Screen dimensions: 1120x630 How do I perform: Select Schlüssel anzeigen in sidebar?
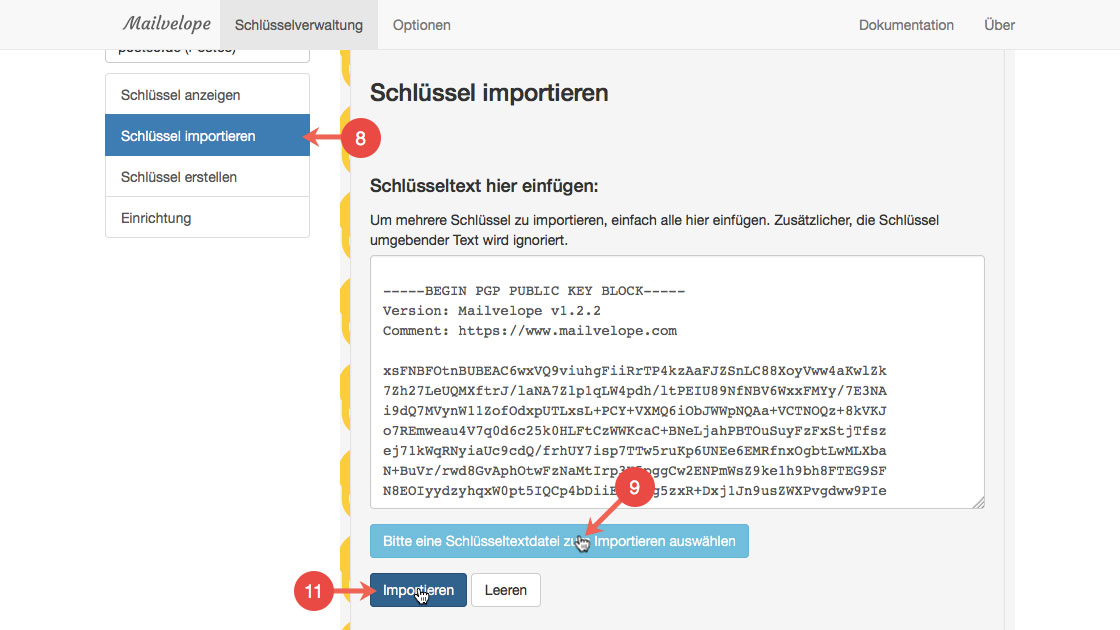(207, 94)
